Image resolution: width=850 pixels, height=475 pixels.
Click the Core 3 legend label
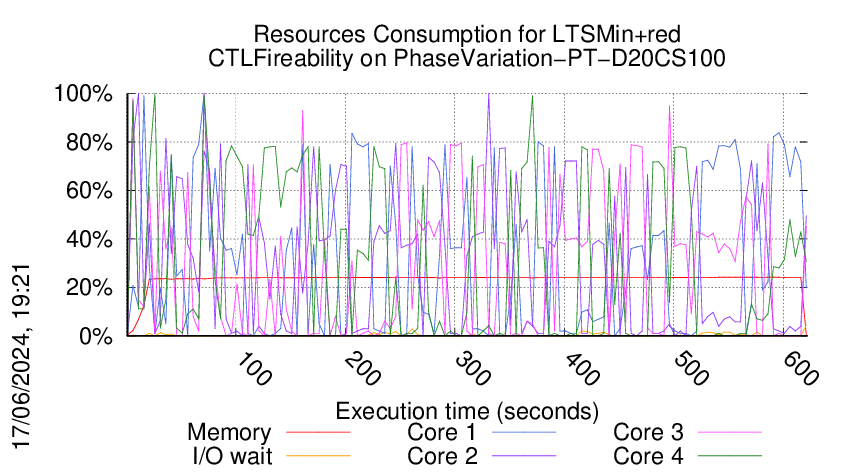(x=648, y=433)
